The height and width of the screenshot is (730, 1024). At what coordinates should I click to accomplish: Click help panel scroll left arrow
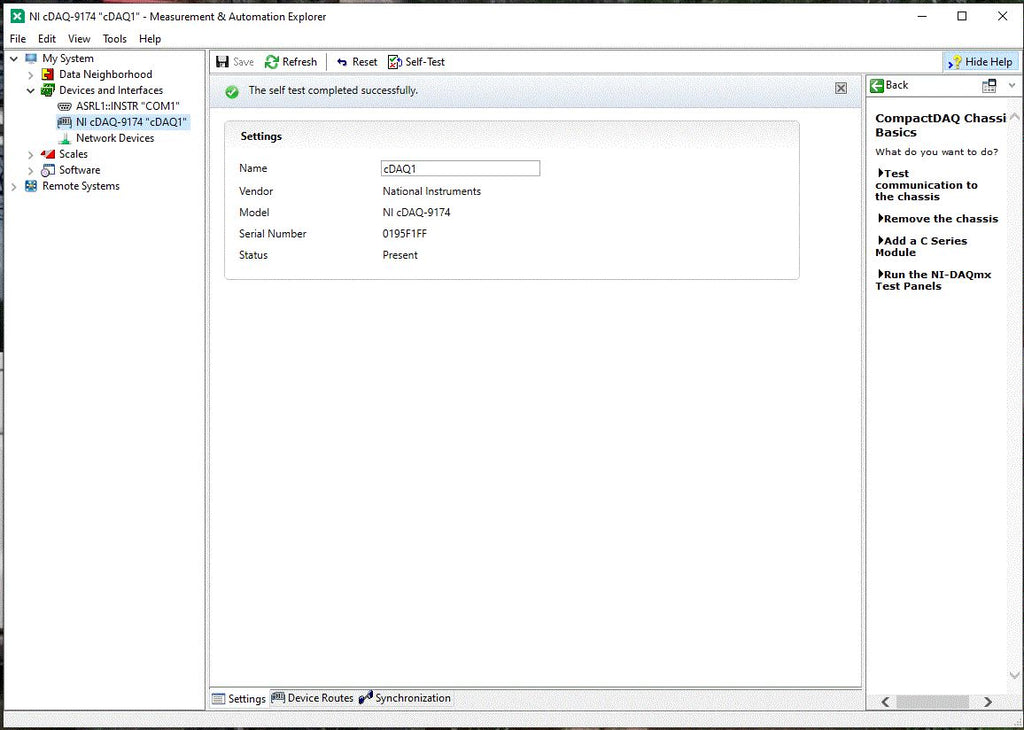point(886,702)
